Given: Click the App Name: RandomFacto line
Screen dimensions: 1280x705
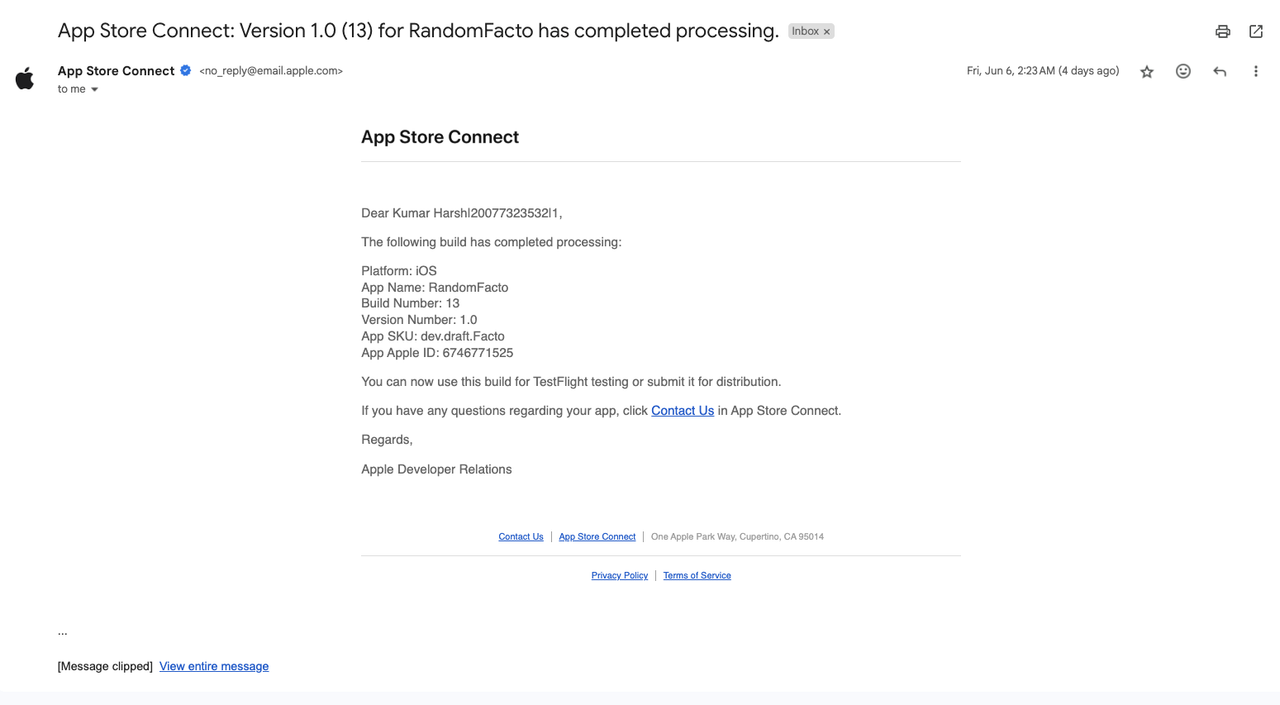Looking at the screenshot, I should 435,288.
